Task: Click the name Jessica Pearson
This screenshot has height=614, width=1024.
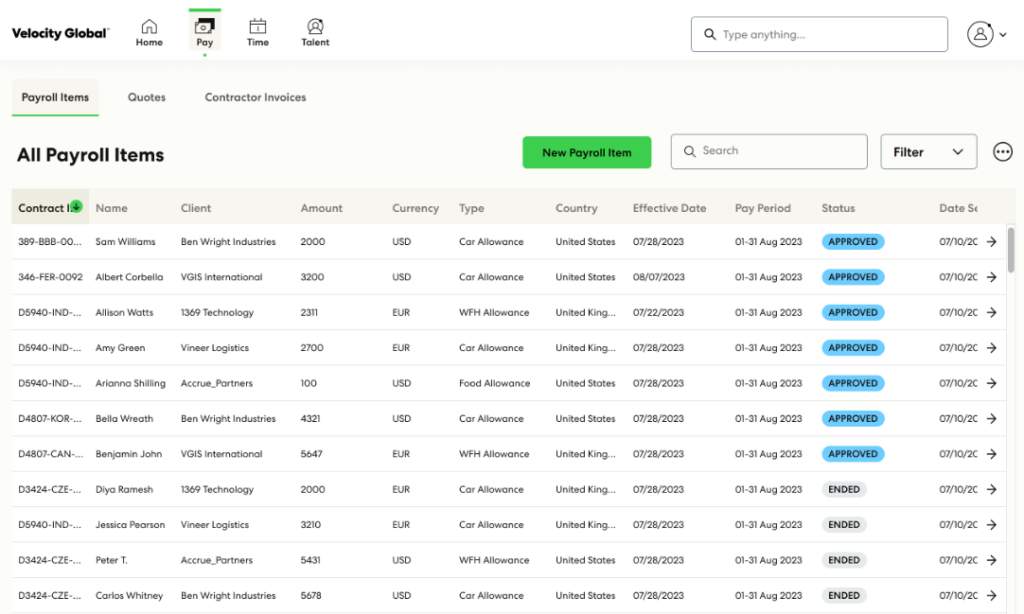Action: (130, 525)
